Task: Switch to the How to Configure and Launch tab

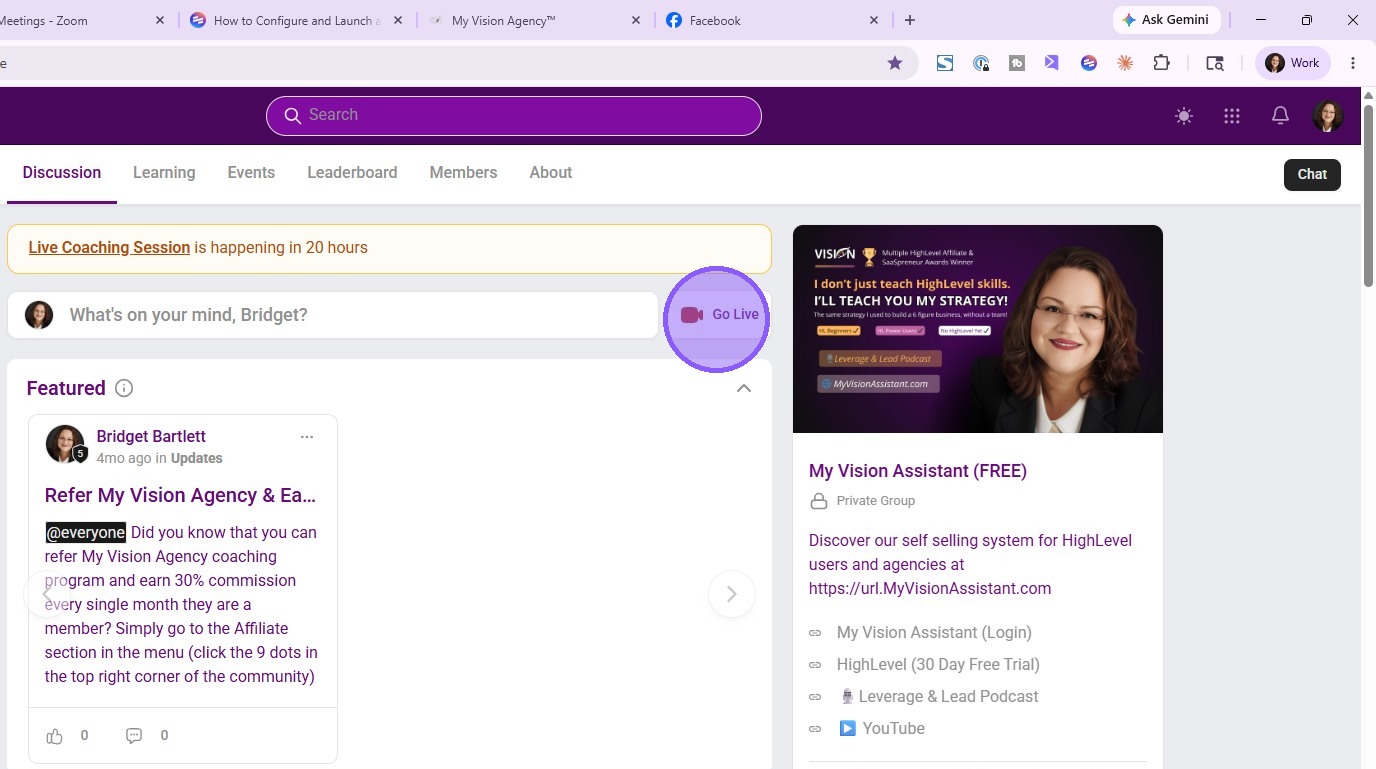Action: tap(299, 20)
